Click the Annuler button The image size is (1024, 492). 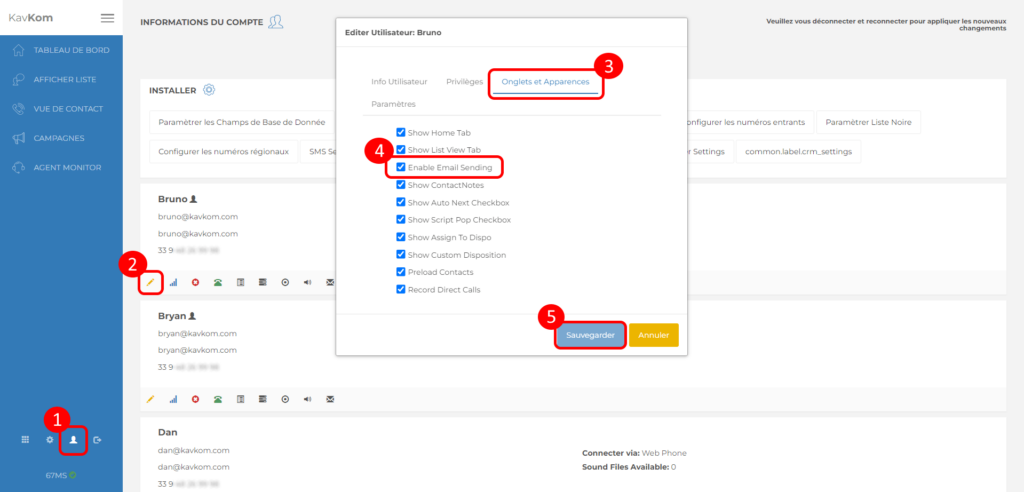653,335
